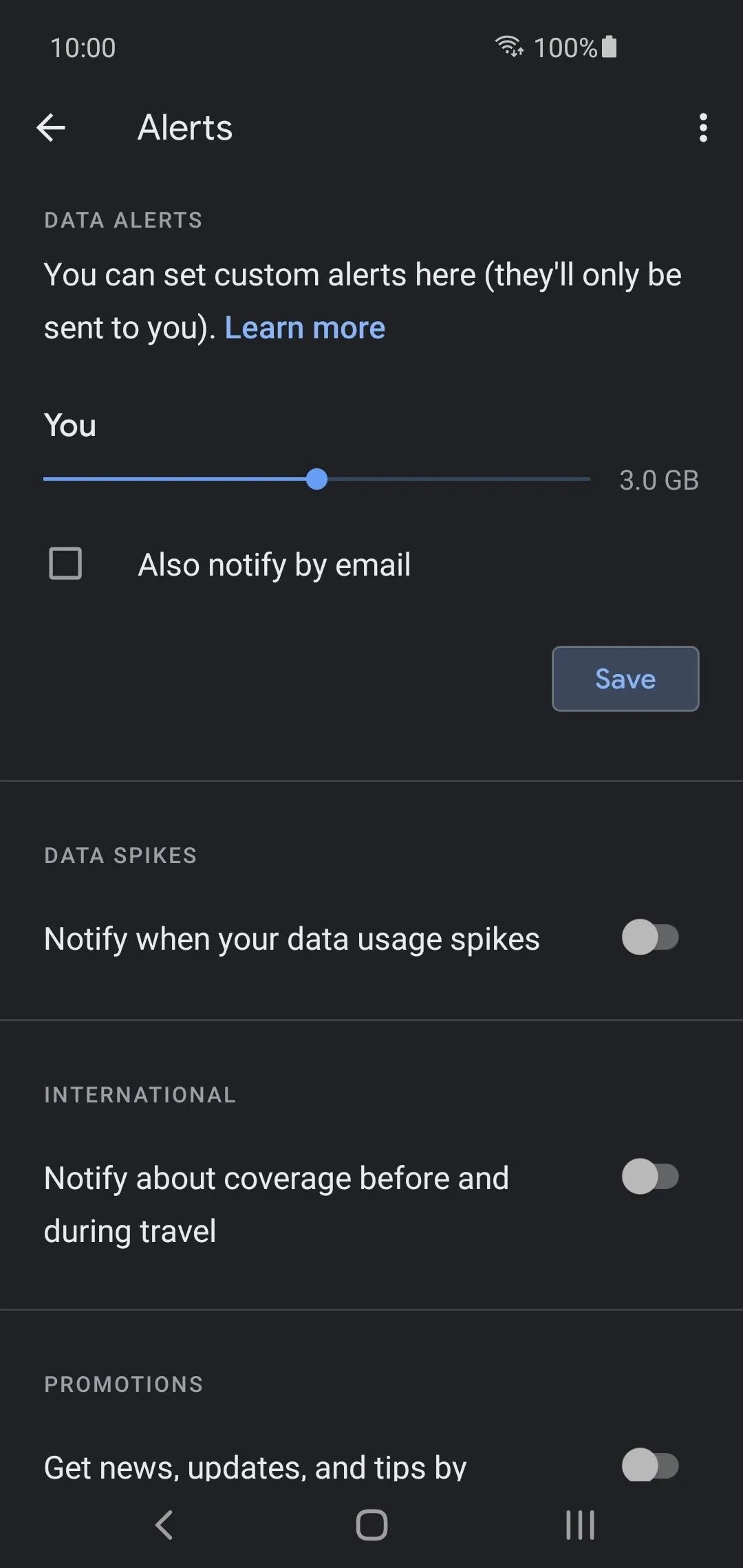The width and height of the screenshot is (743, 1568).
Task: Save the data alert settings
Action: [x=625, y=679]
